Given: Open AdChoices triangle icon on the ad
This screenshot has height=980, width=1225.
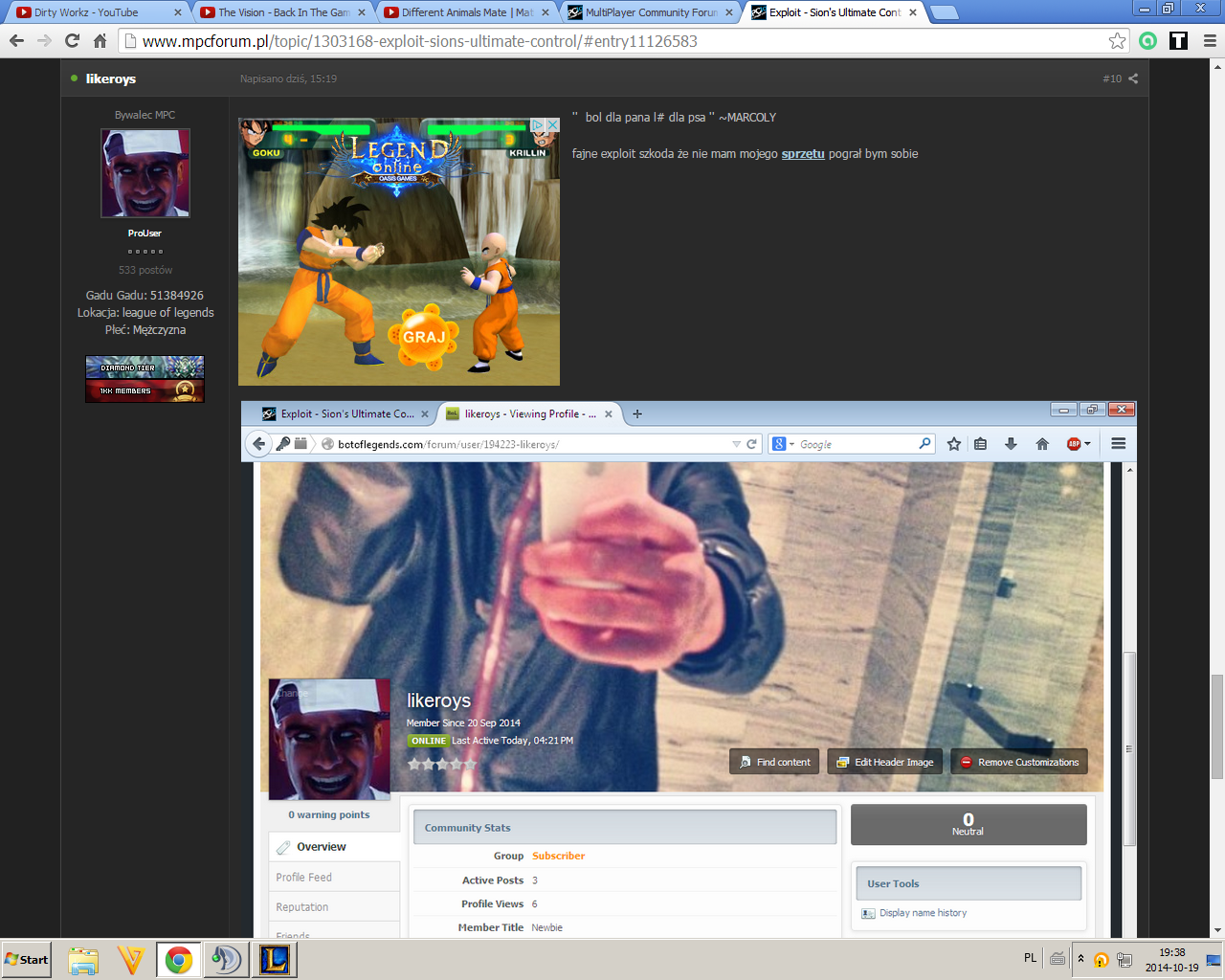Looking at the screenshot, I should (x=539, y=125).
